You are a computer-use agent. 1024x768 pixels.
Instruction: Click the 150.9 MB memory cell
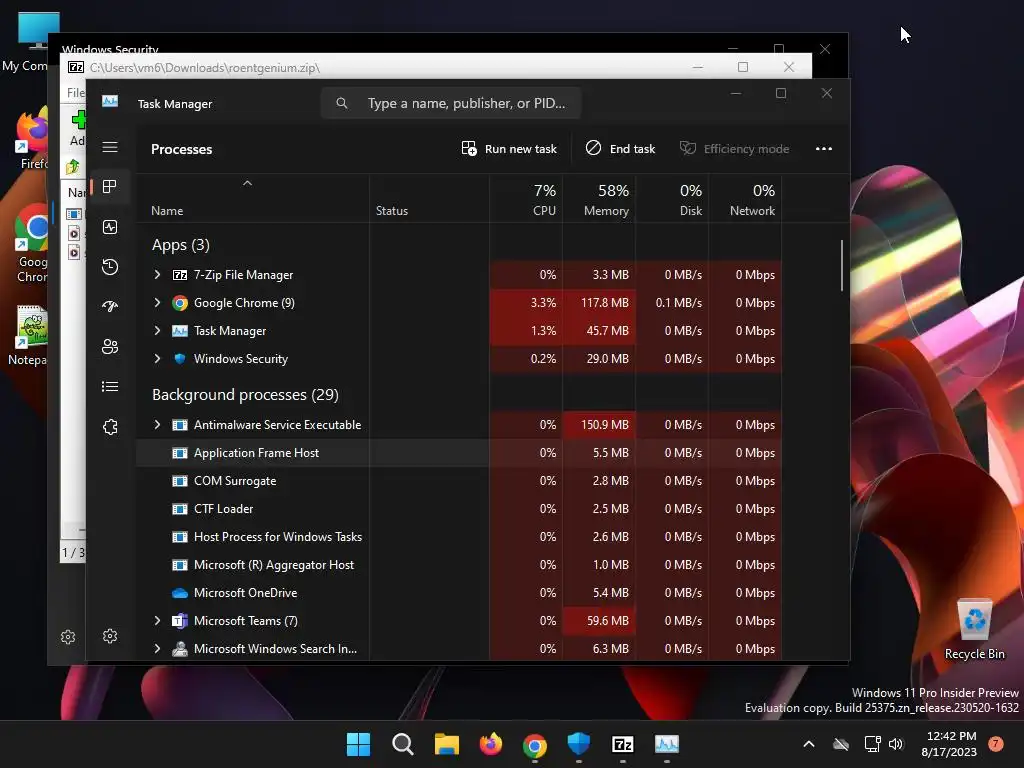click(x=599, y=424)
